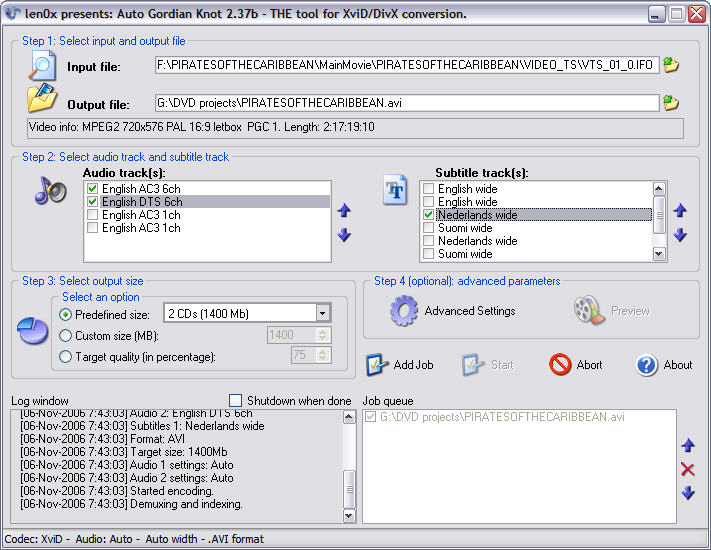
Task: Select the last Suomi wide subtitle row
Action: tap(536, 254)
